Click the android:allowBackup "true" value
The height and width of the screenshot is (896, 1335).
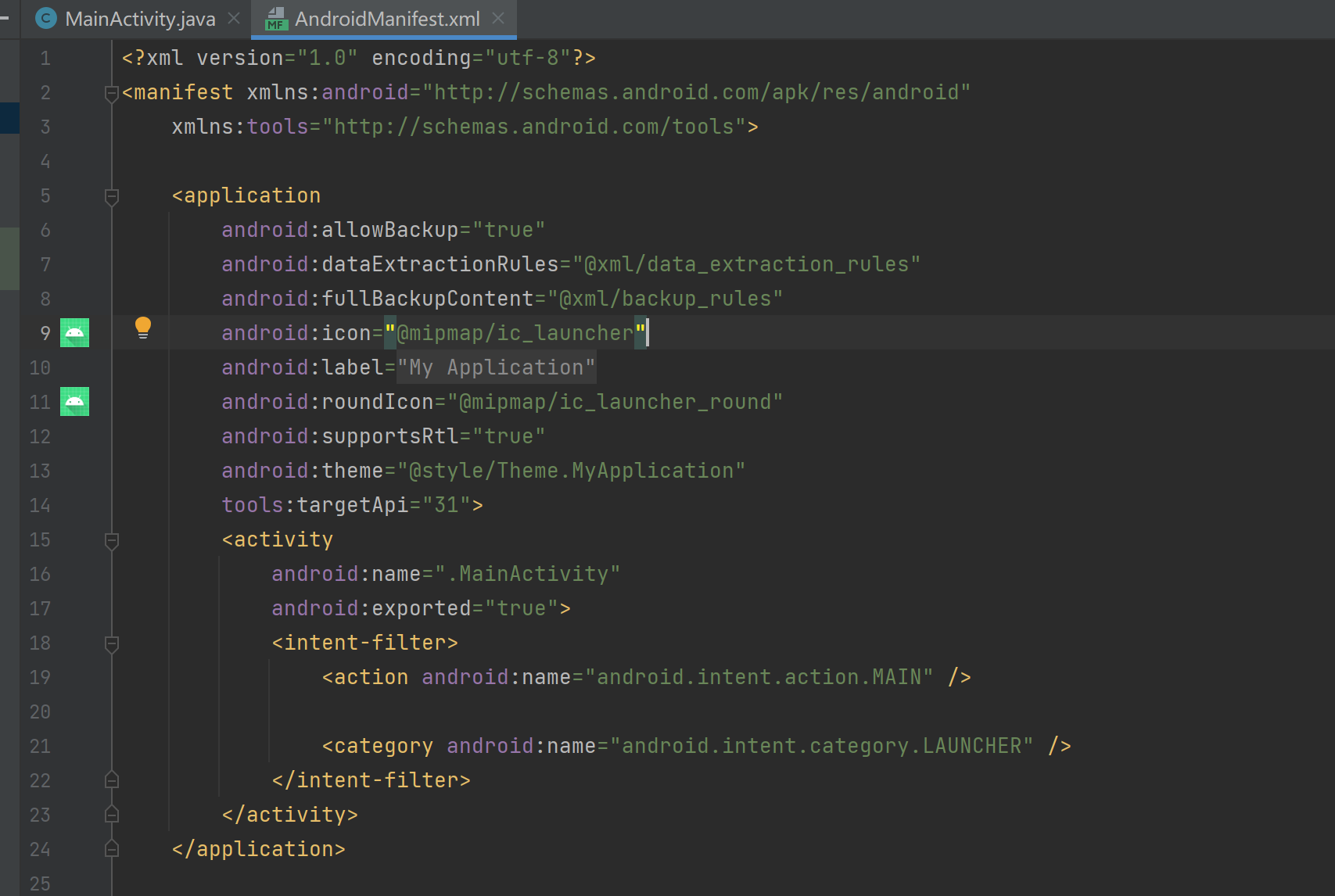click(509, 230)
